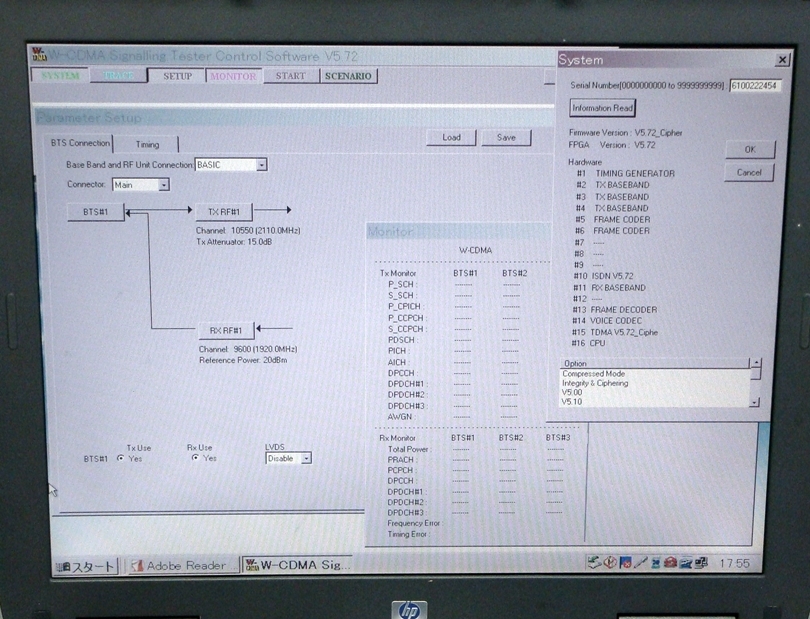Viewport: 810px width, 619px height.
Task: Confirm the System dialog with OK
Action: coord(750,149)
